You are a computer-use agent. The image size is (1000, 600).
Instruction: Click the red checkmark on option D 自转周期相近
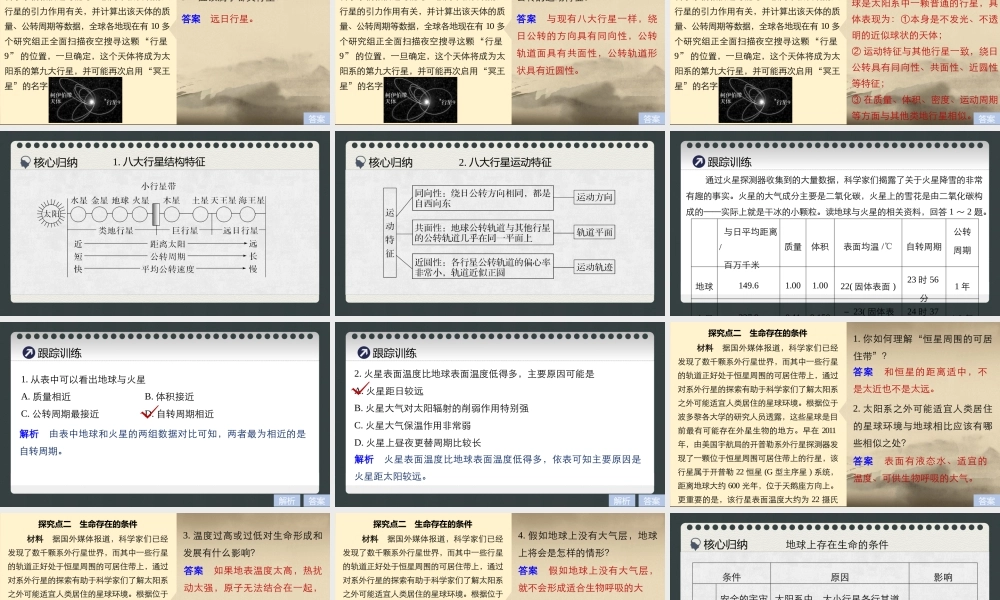coord(148,413)
